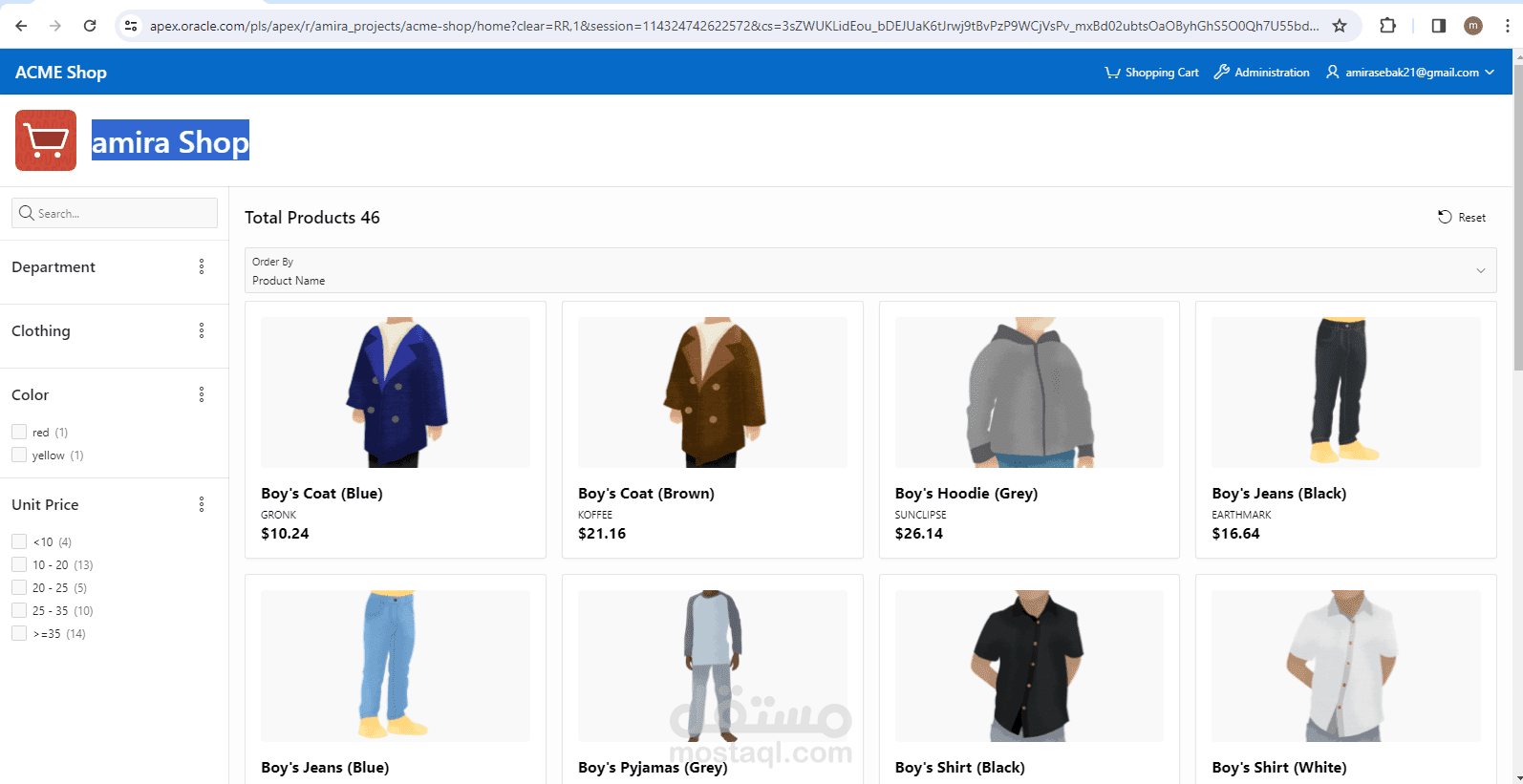The width and height of the screenshot is (1523, 784).
Task: Click the grey pyjamas product image
Action: 713,666
